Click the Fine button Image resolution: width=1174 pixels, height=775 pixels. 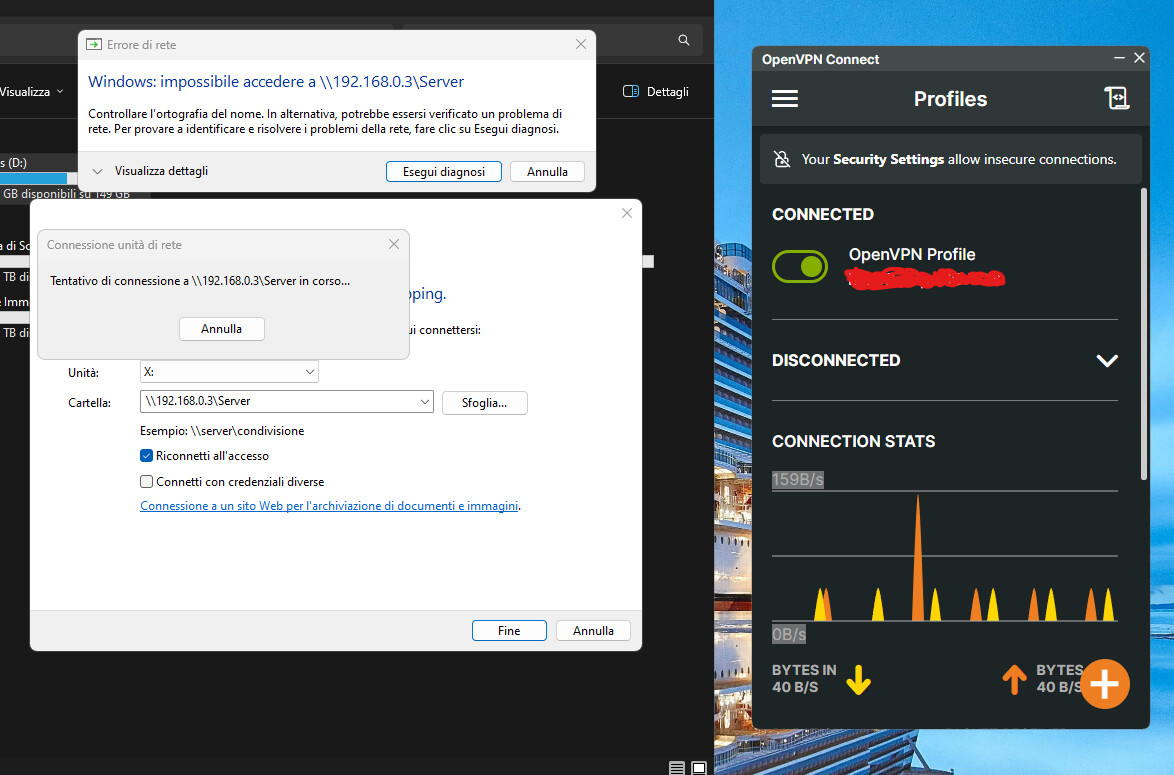point(509,630)
